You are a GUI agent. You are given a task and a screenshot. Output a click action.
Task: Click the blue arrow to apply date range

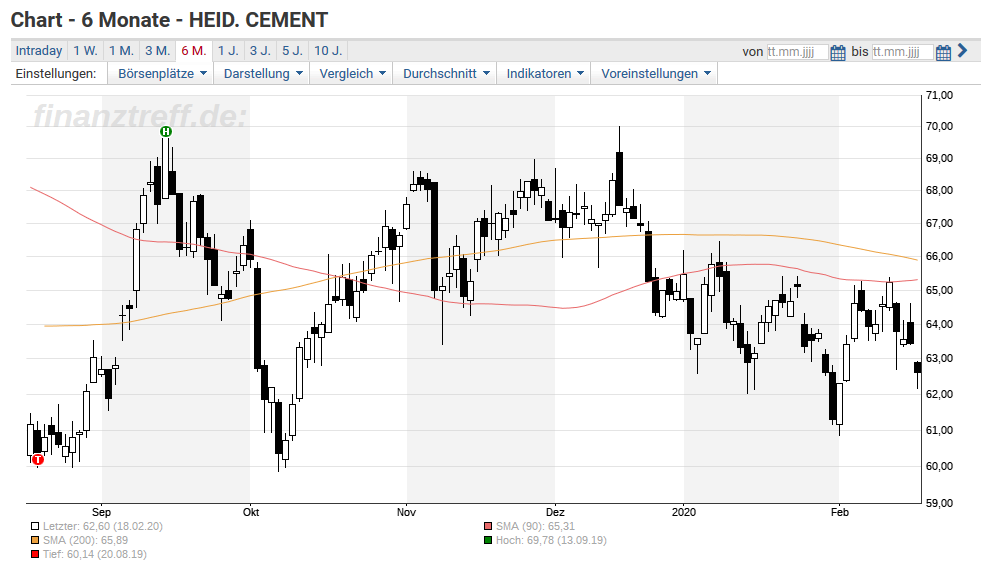click(x=962, y=50)
